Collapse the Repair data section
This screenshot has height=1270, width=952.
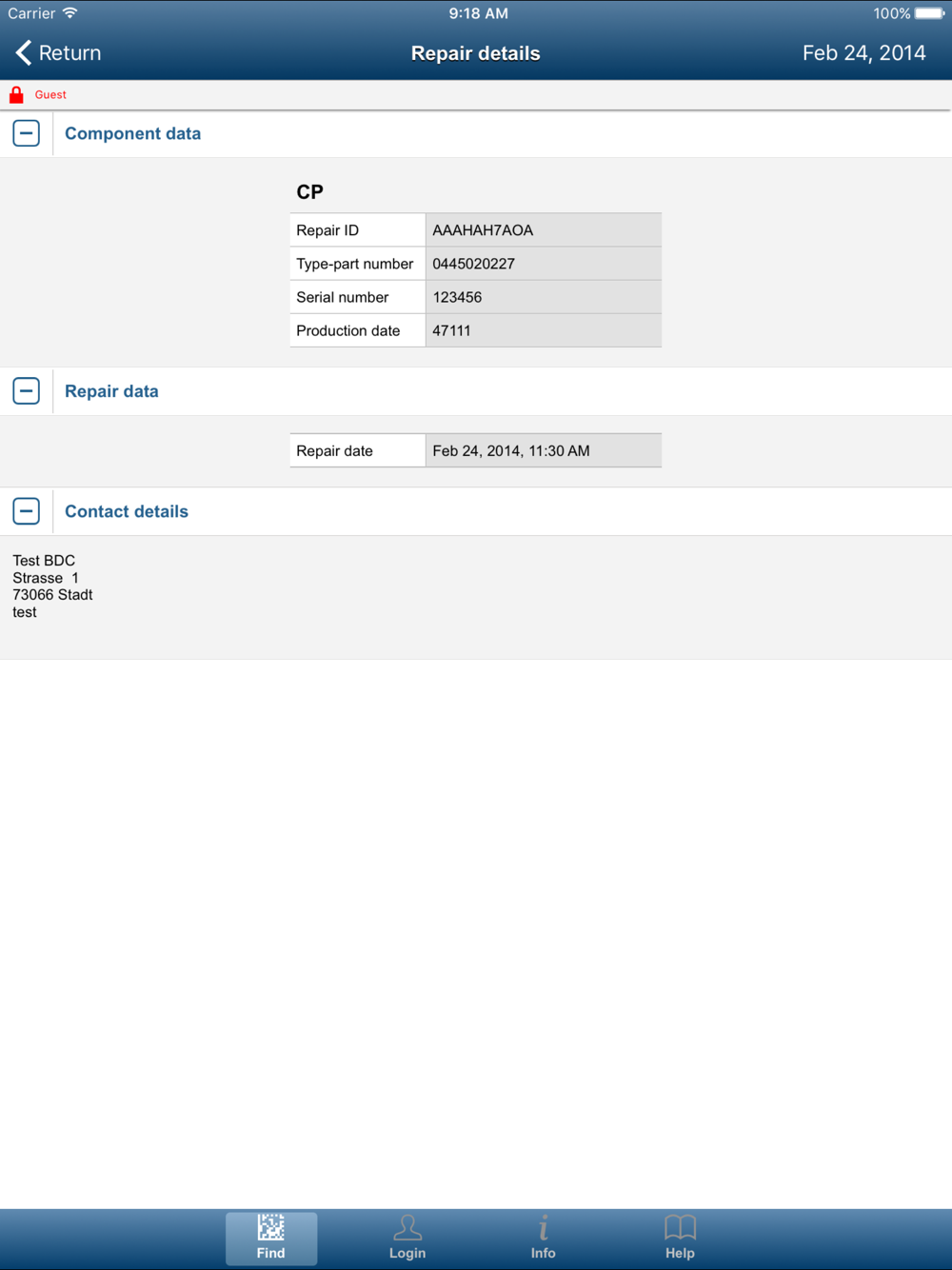[x=27, y=391]
